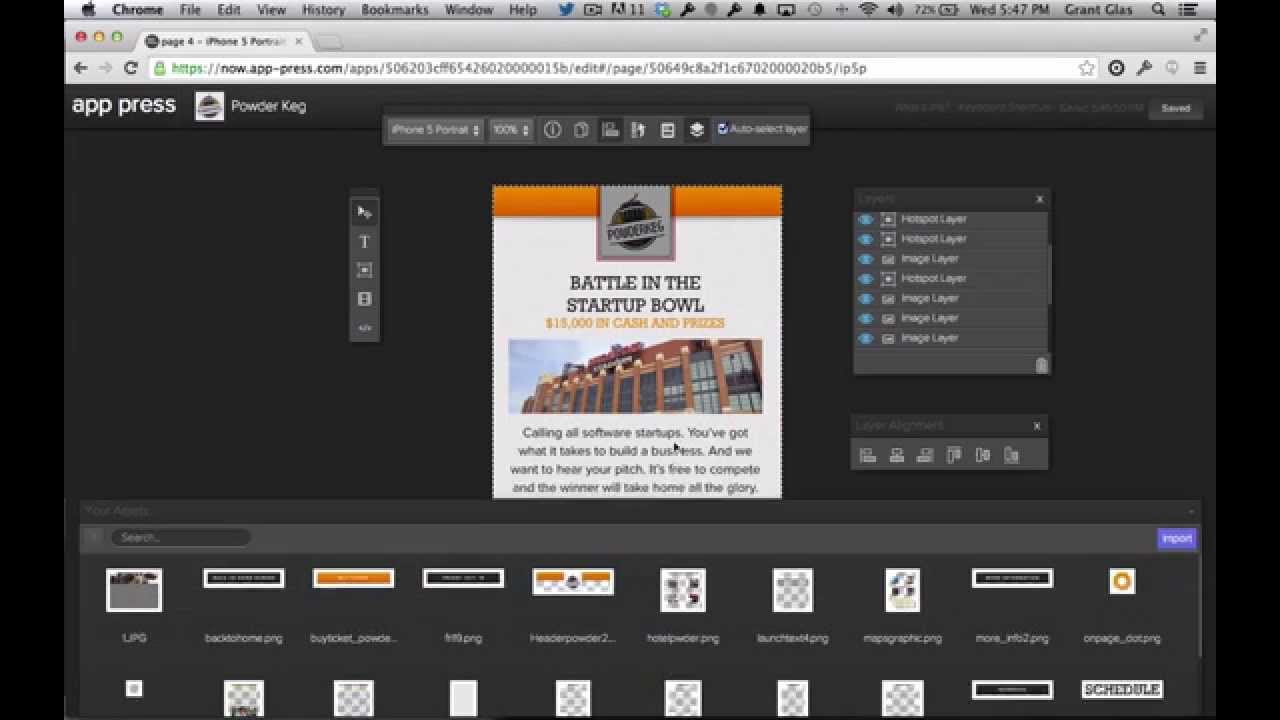Hide the topmost Hotspot Layer via eye icon
The width and height of the screenshot is (1280, 720).
point(866,219)
